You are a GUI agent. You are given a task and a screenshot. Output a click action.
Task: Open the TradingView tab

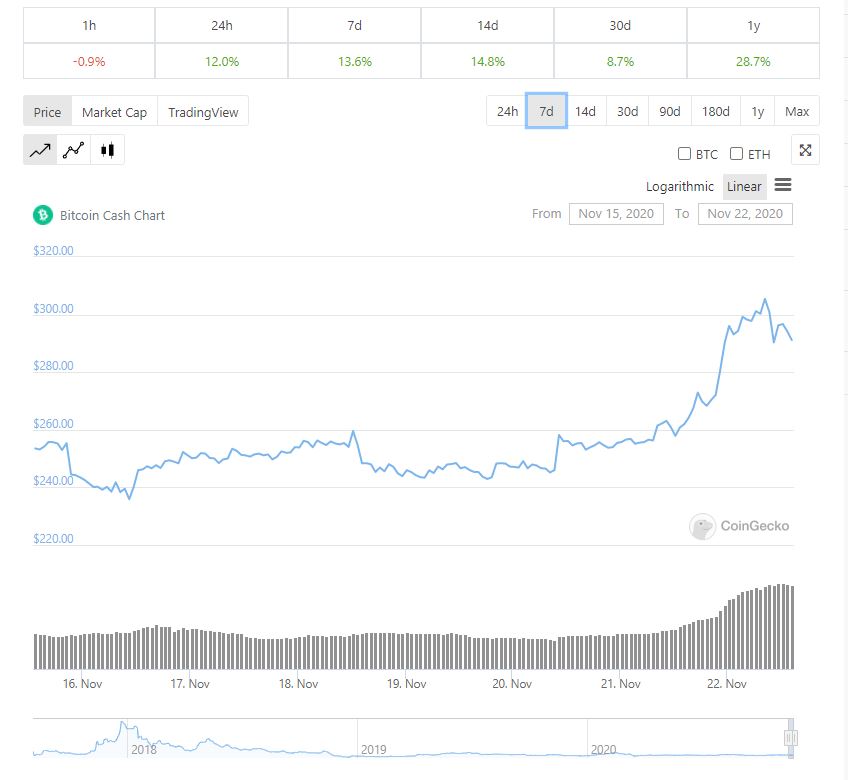(x=203, y=112)
